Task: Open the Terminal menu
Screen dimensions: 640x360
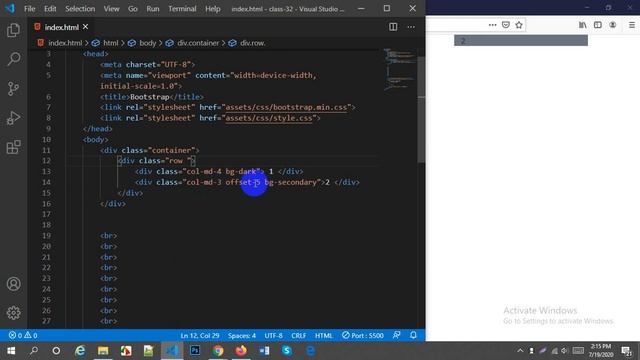Action: point(182,9)
